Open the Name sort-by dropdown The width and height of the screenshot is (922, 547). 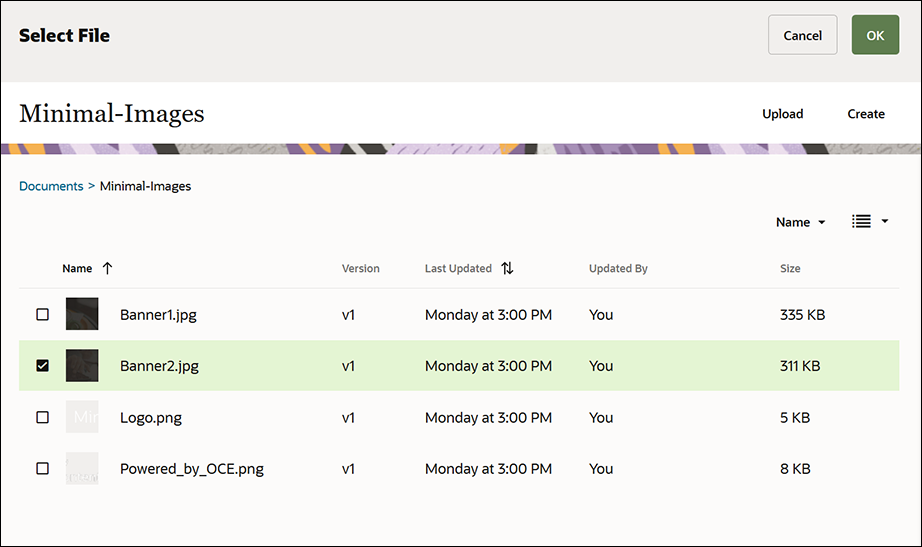800,222
